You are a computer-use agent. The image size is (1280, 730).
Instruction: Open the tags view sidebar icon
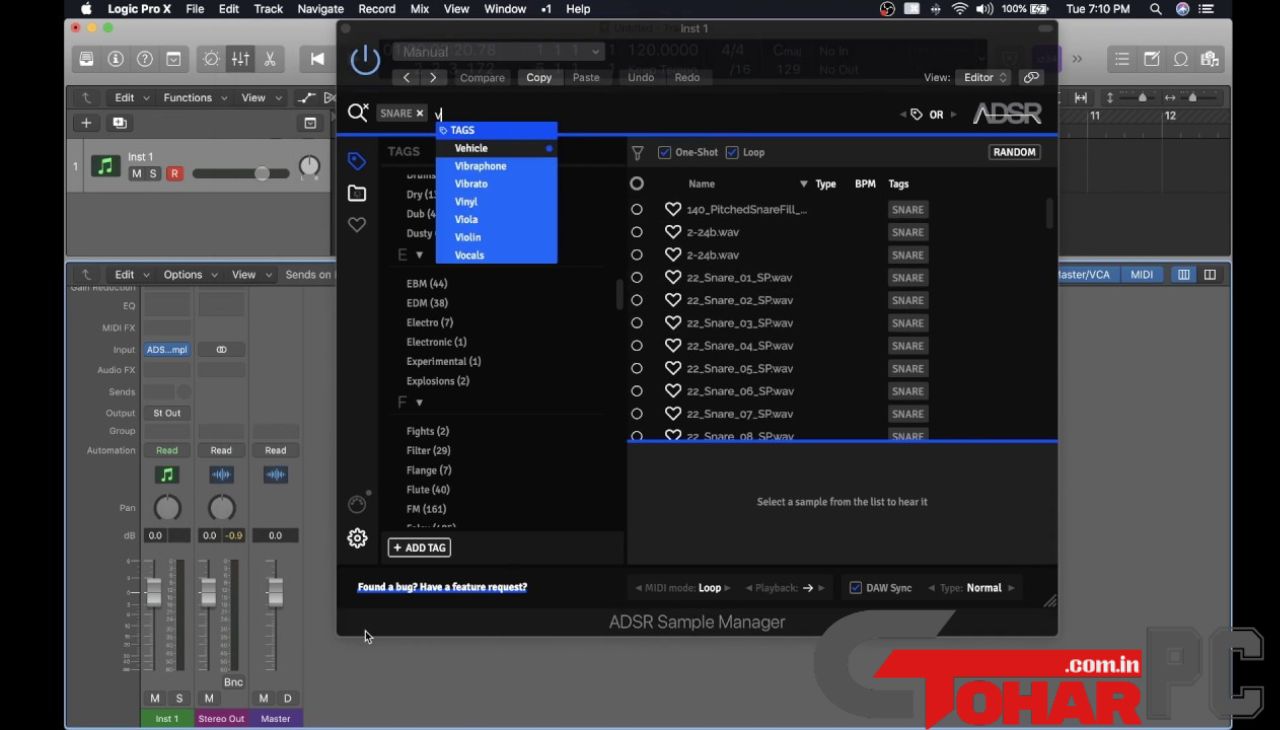tap(357, 161)
